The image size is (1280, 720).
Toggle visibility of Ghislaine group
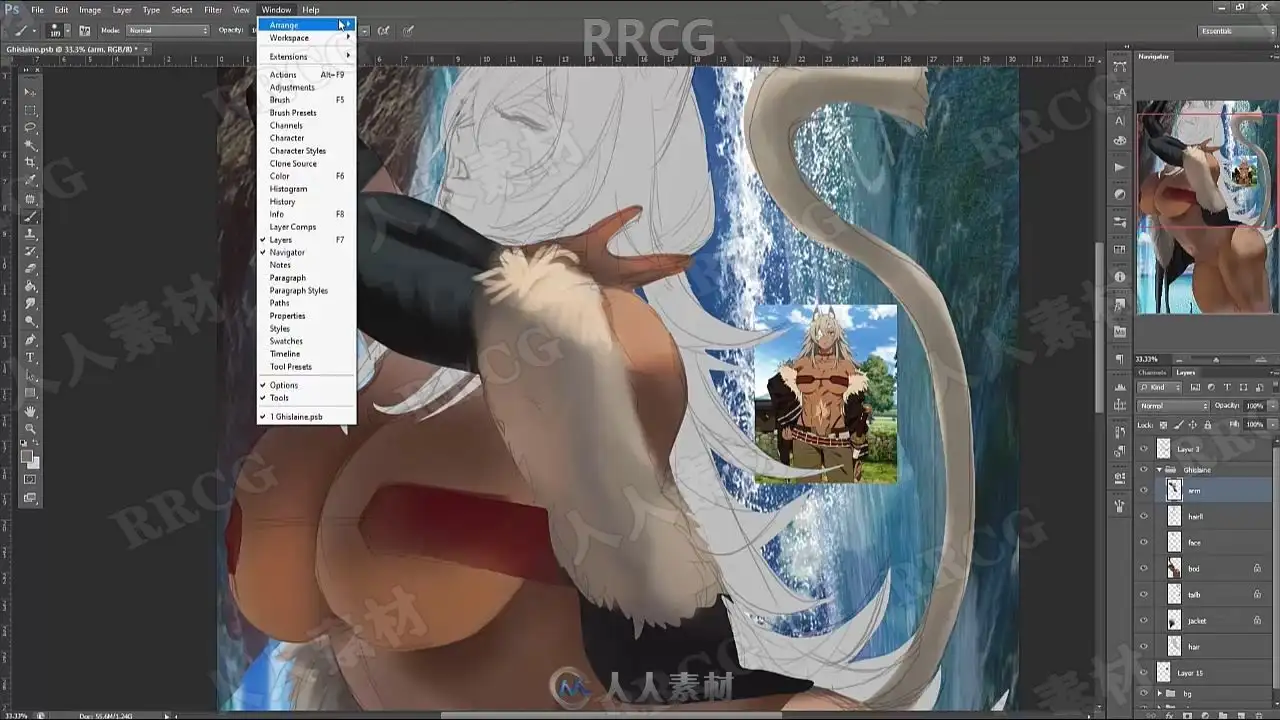(x=1144, y=469)
